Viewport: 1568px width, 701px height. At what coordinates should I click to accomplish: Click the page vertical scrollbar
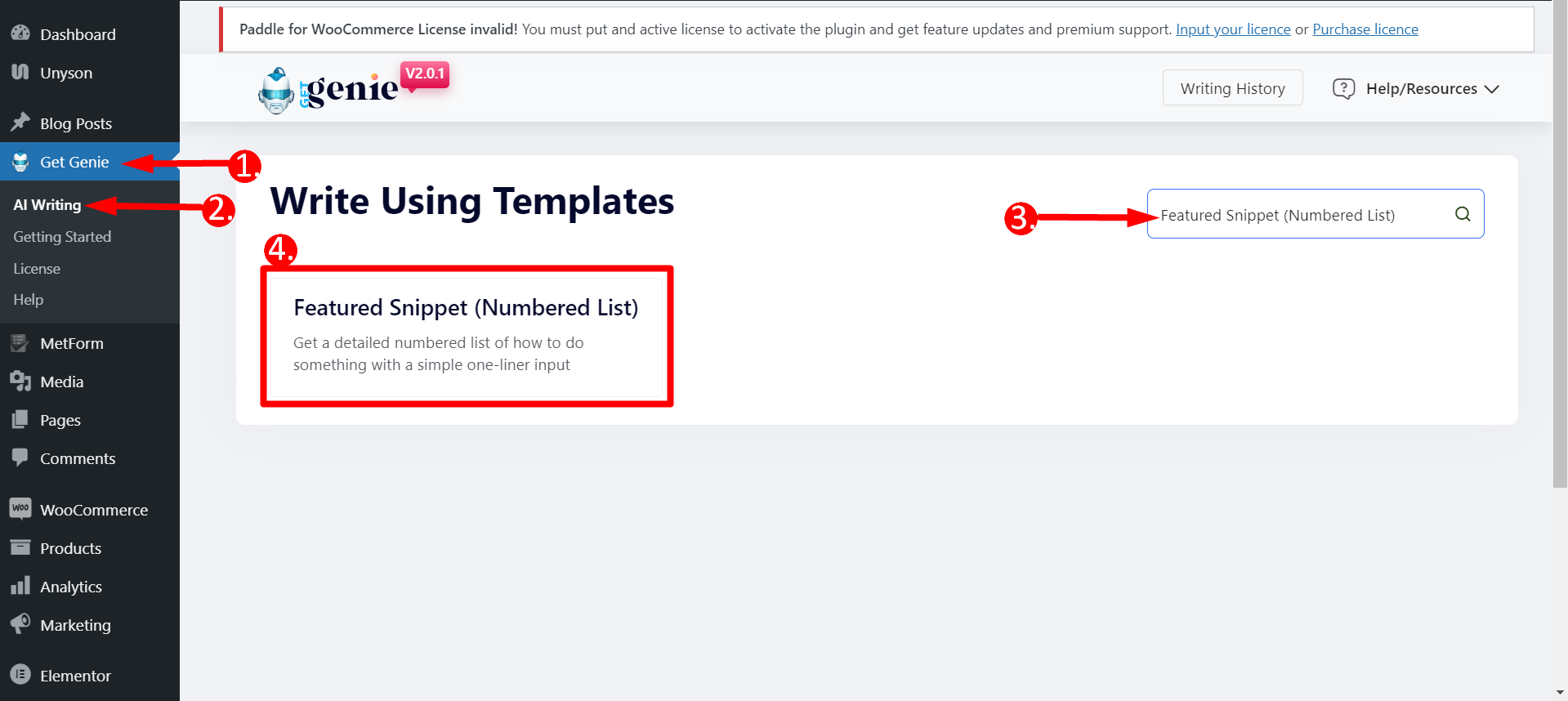coord(1560,245)
